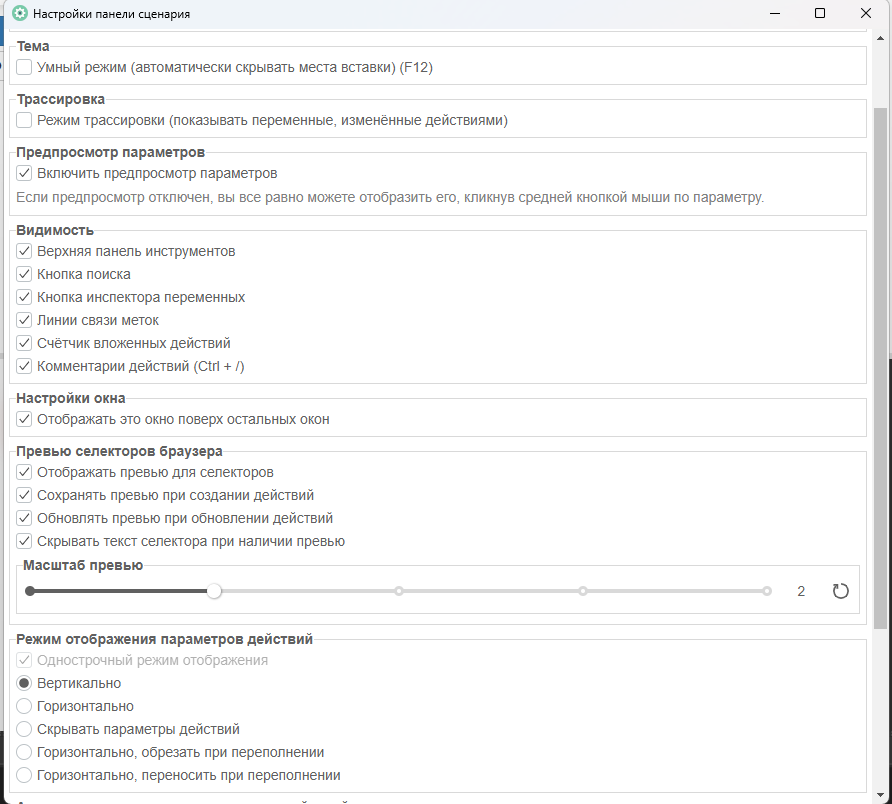Viewport: 892px width, 804px height.
Task: Click the reset preview scale icon
Action: pos(840,591)
